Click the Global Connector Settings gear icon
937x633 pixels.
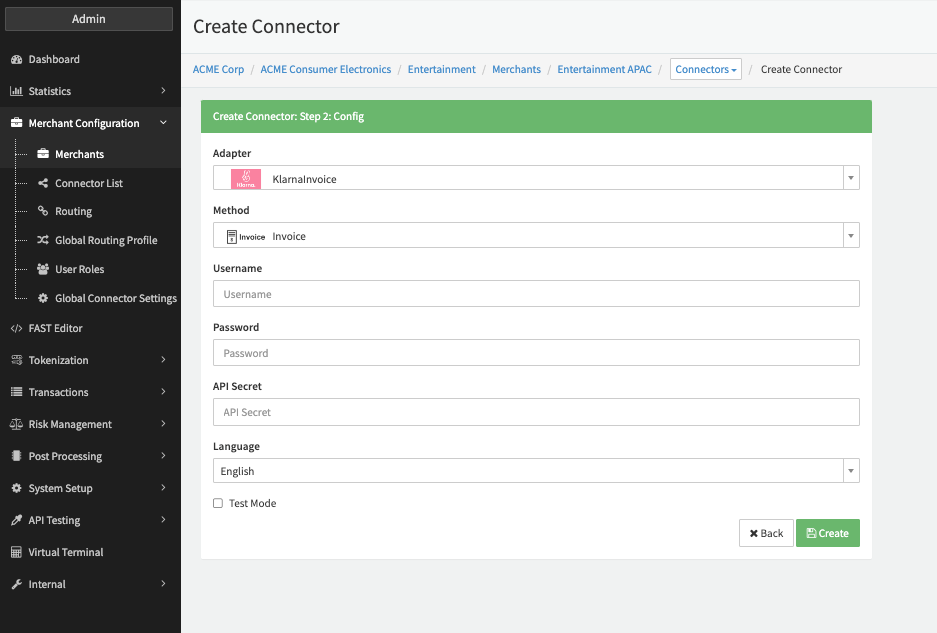43,298
